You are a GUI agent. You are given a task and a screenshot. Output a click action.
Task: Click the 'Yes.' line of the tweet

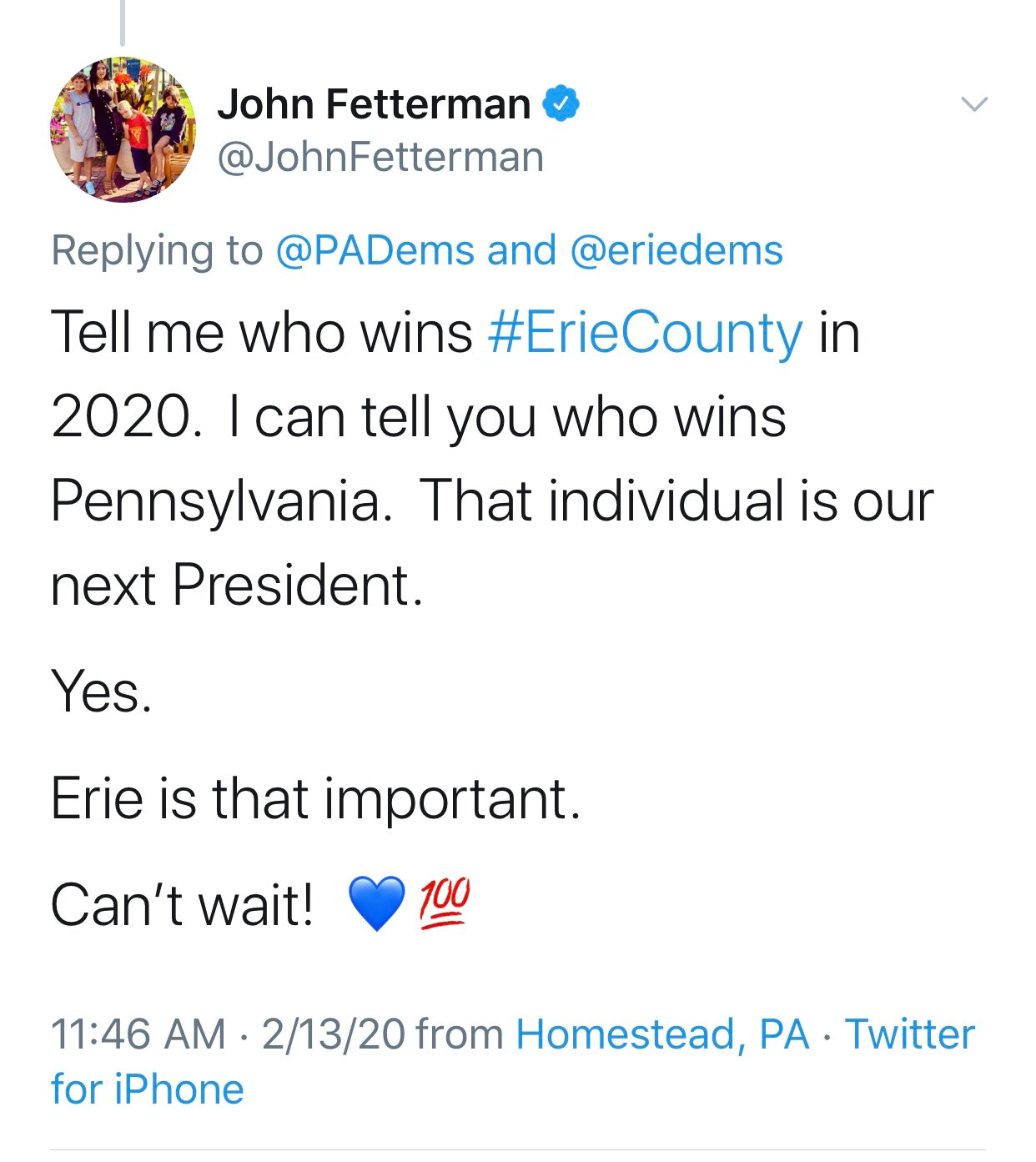[x=102, y=692]
